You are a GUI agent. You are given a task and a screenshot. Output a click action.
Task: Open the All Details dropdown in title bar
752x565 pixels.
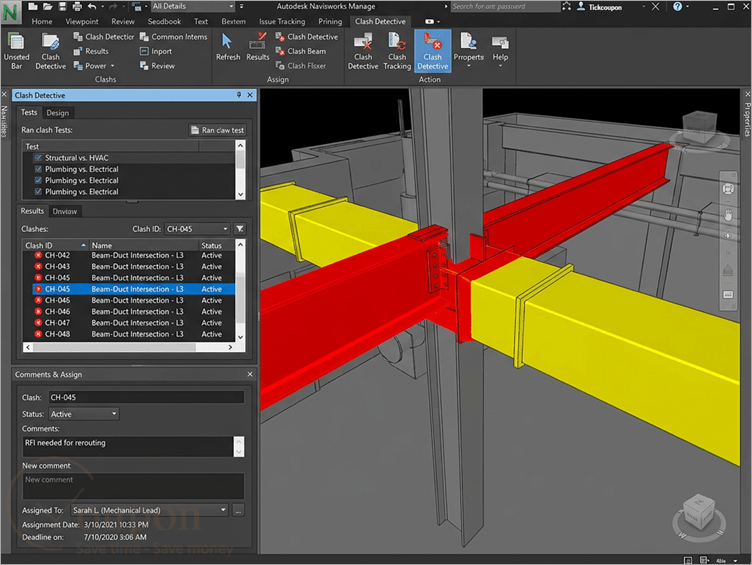[x=193, y=6]
